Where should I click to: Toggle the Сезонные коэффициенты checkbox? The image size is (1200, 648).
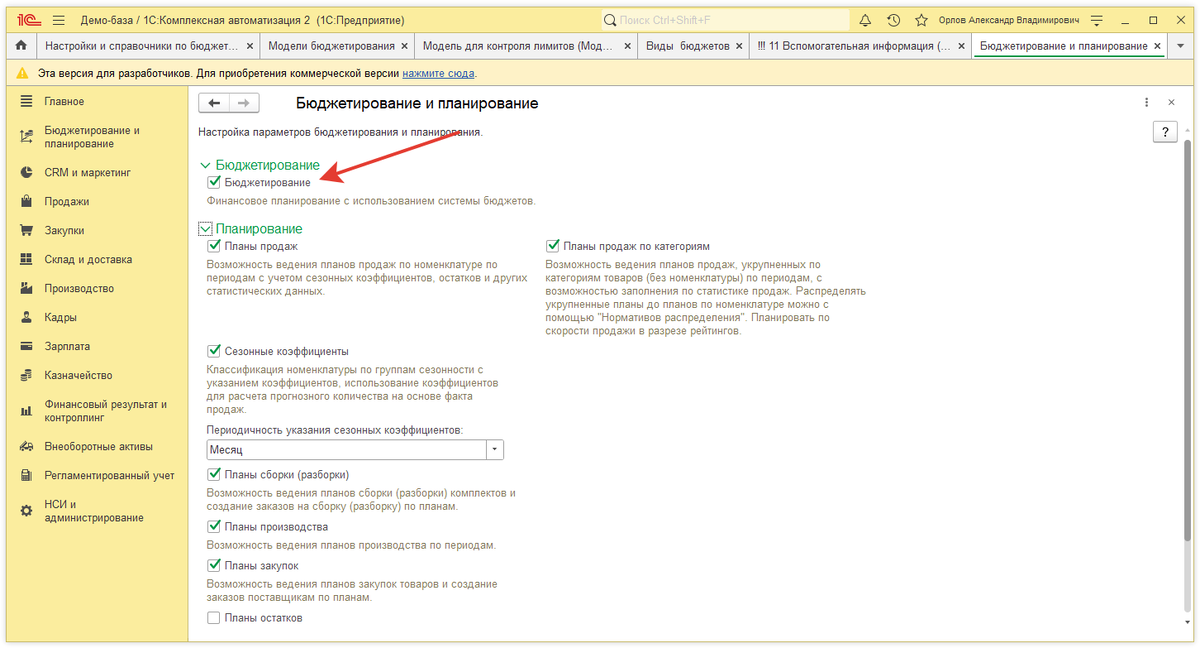213,351
